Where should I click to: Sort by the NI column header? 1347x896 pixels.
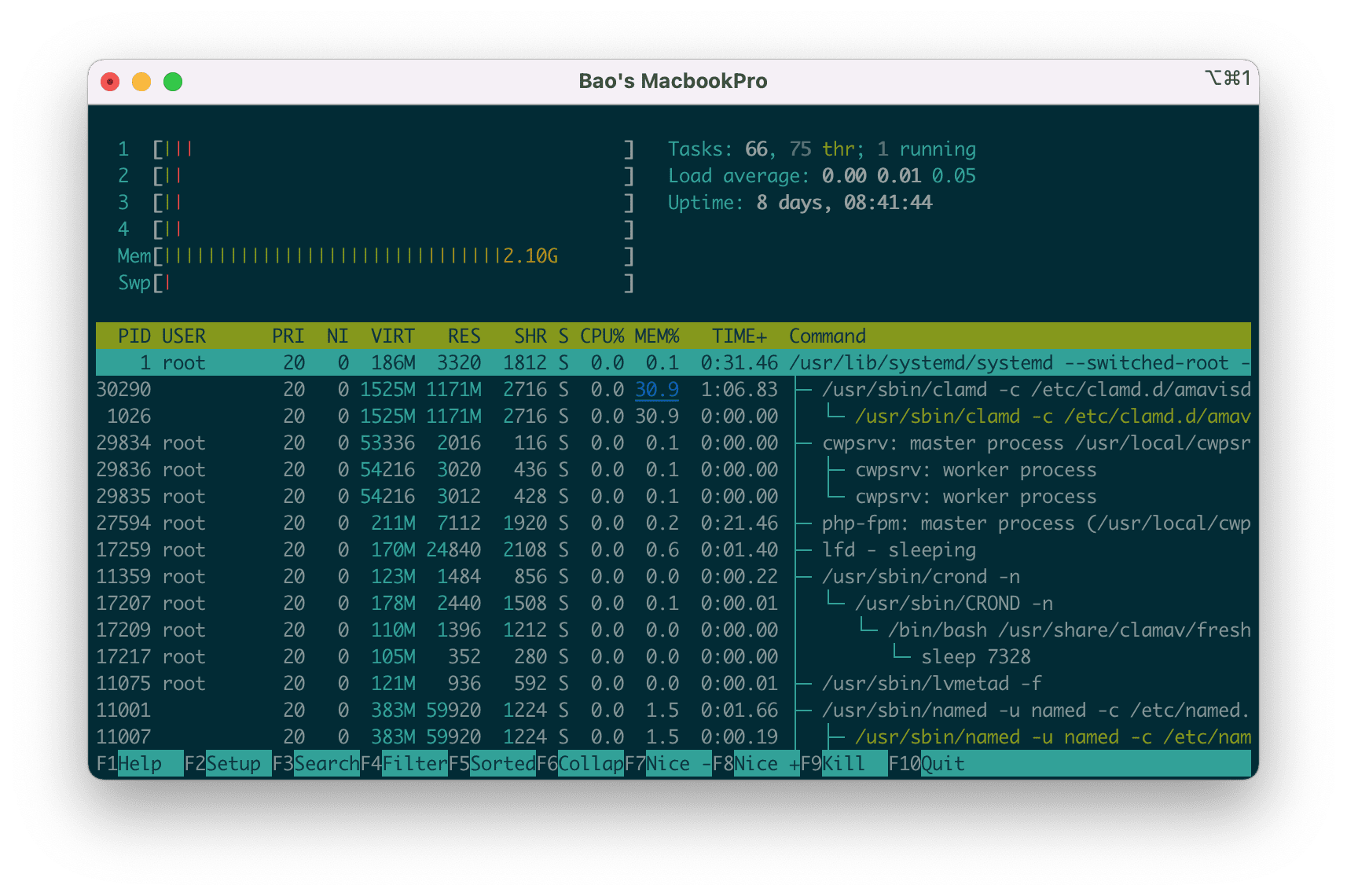[x=338, y=336]
